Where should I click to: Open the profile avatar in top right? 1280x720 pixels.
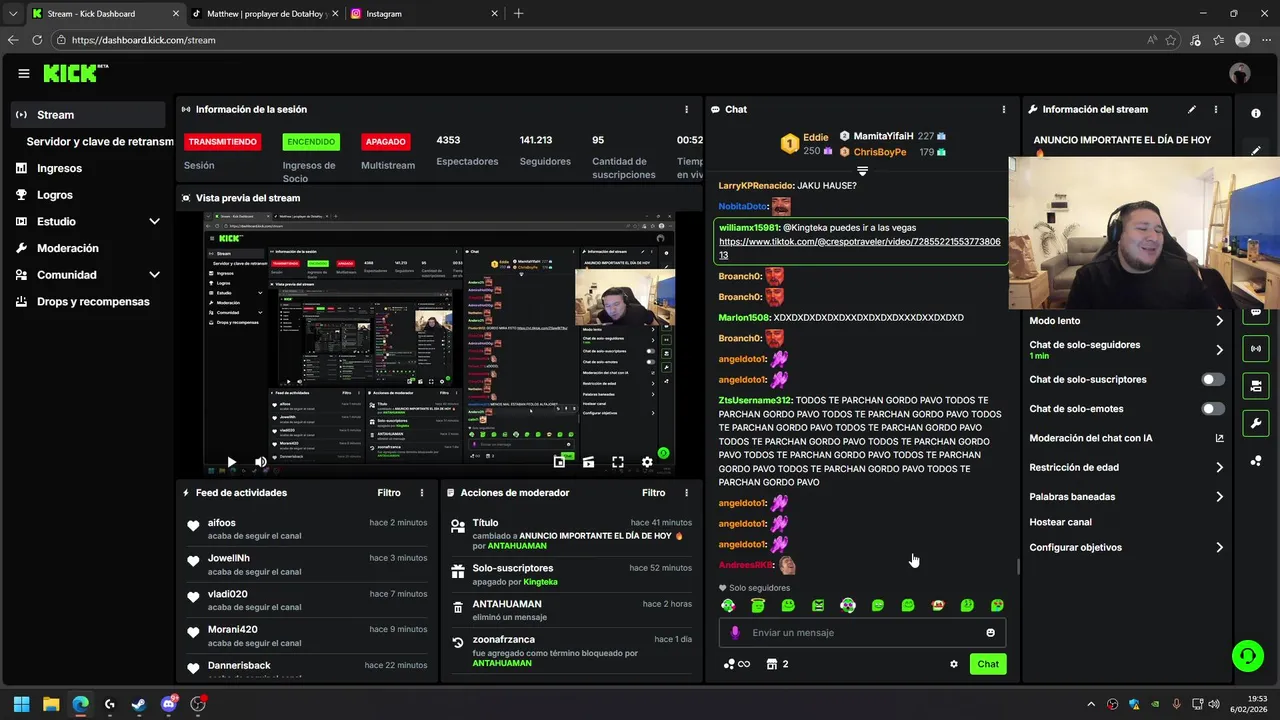pos(1240,73)
